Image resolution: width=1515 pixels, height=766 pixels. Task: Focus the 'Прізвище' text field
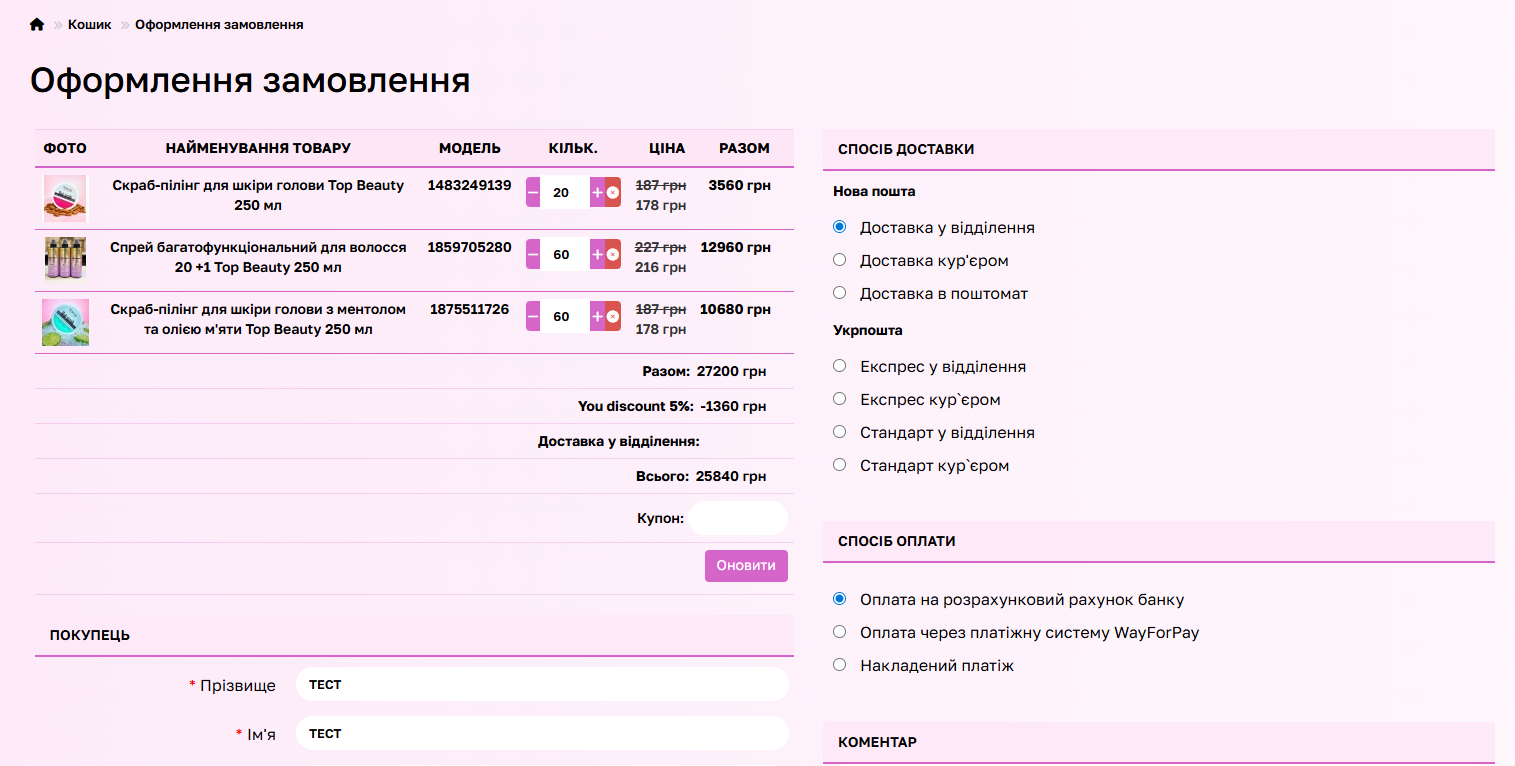tap(542, 685)
